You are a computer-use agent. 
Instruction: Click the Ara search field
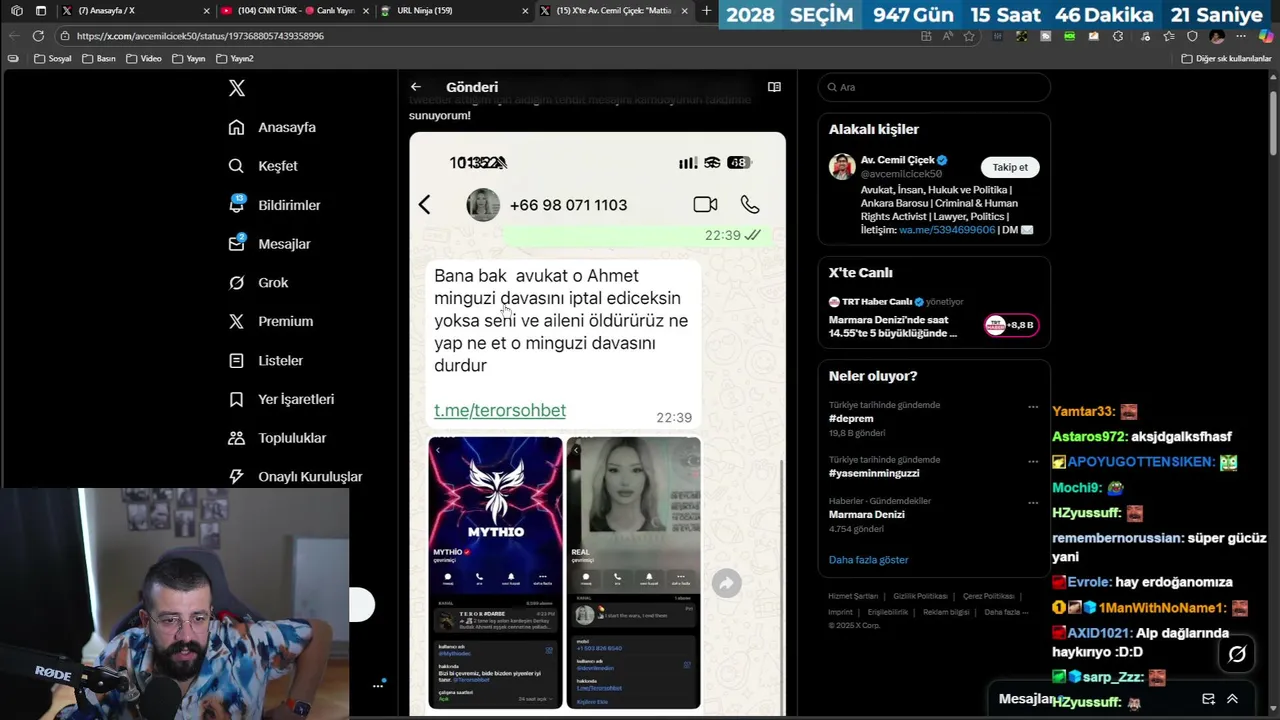(934, 87)
